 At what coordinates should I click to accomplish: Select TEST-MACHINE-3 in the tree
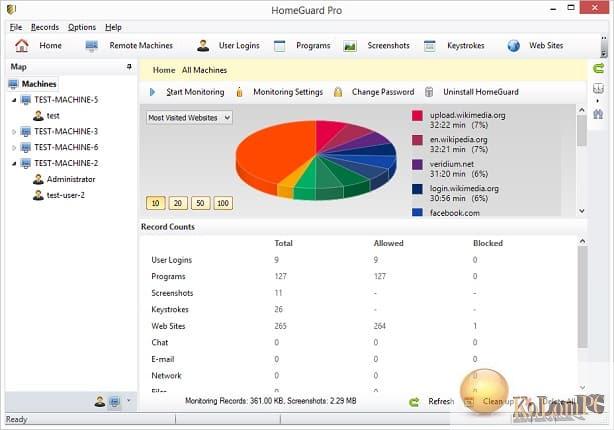click(x=66, y=132)
